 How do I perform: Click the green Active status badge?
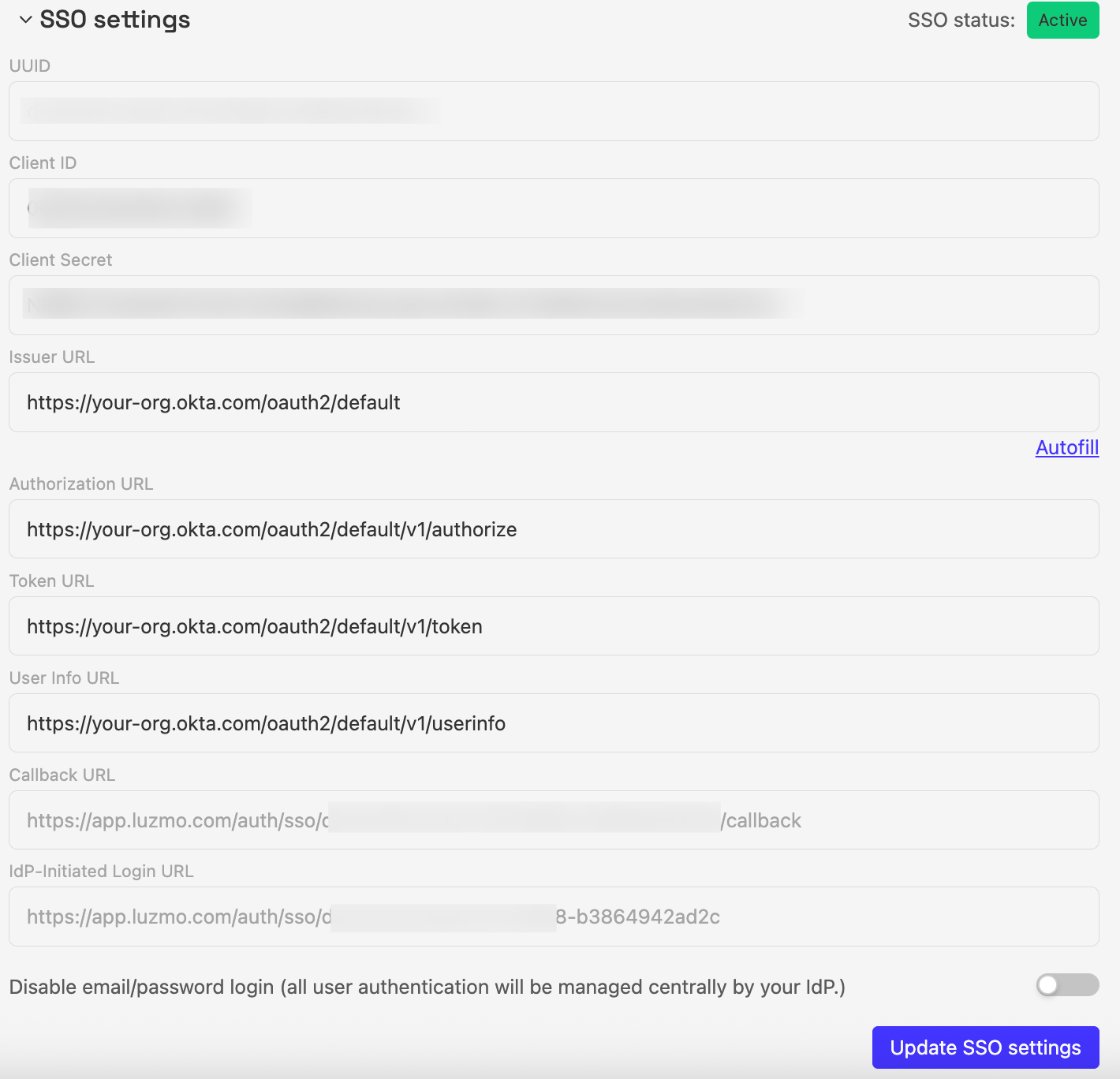coord(1062,21)
